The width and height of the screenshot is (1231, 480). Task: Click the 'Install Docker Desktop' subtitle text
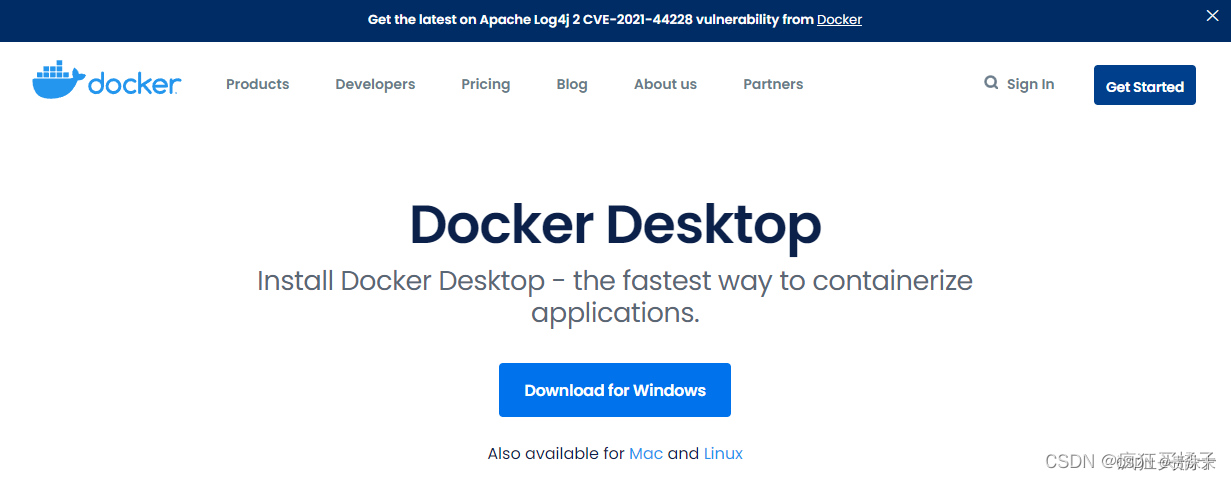tap(615, 296)
